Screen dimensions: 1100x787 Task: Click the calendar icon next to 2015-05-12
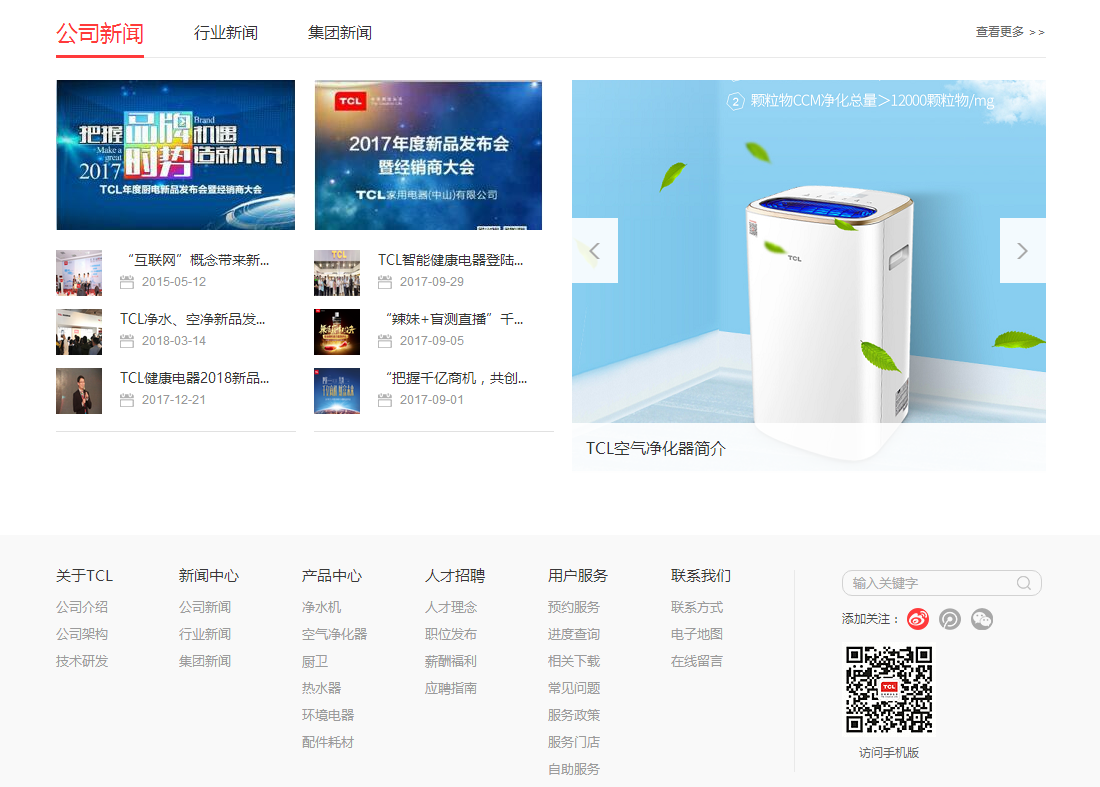coord(128,282)
